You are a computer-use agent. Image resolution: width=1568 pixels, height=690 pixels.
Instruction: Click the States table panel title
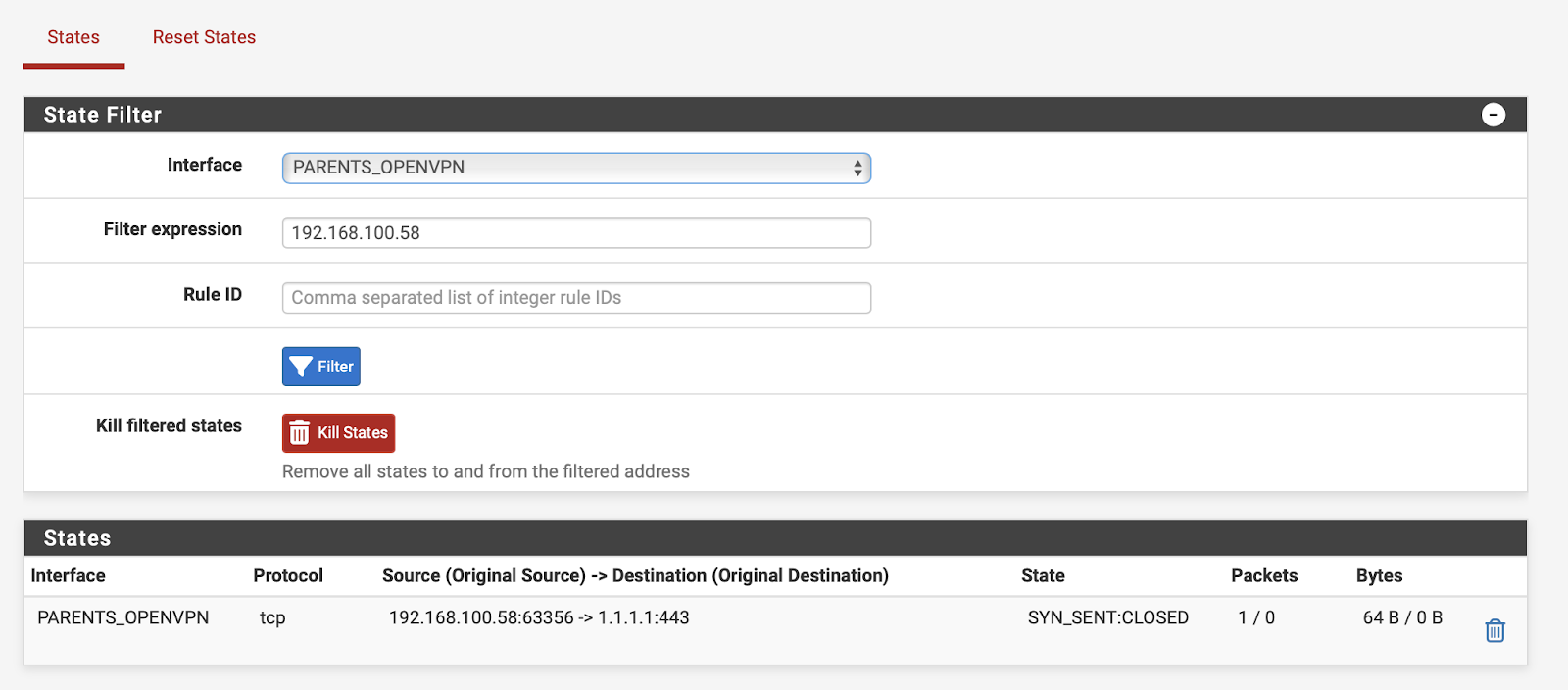tap(77, 538)
